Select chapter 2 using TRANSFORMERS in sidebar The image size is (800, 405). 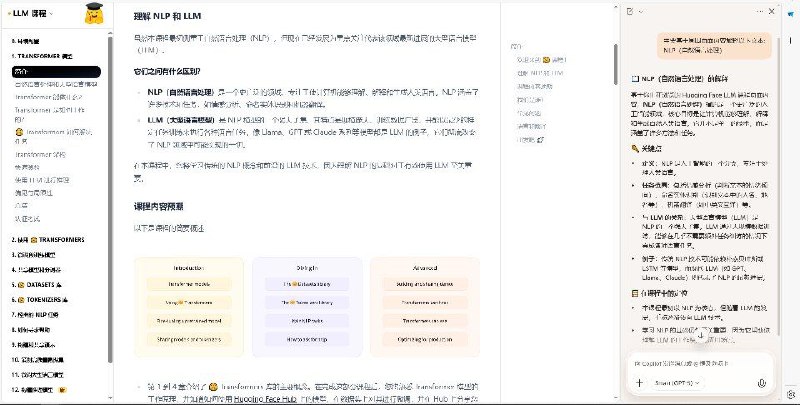point(48,240)
